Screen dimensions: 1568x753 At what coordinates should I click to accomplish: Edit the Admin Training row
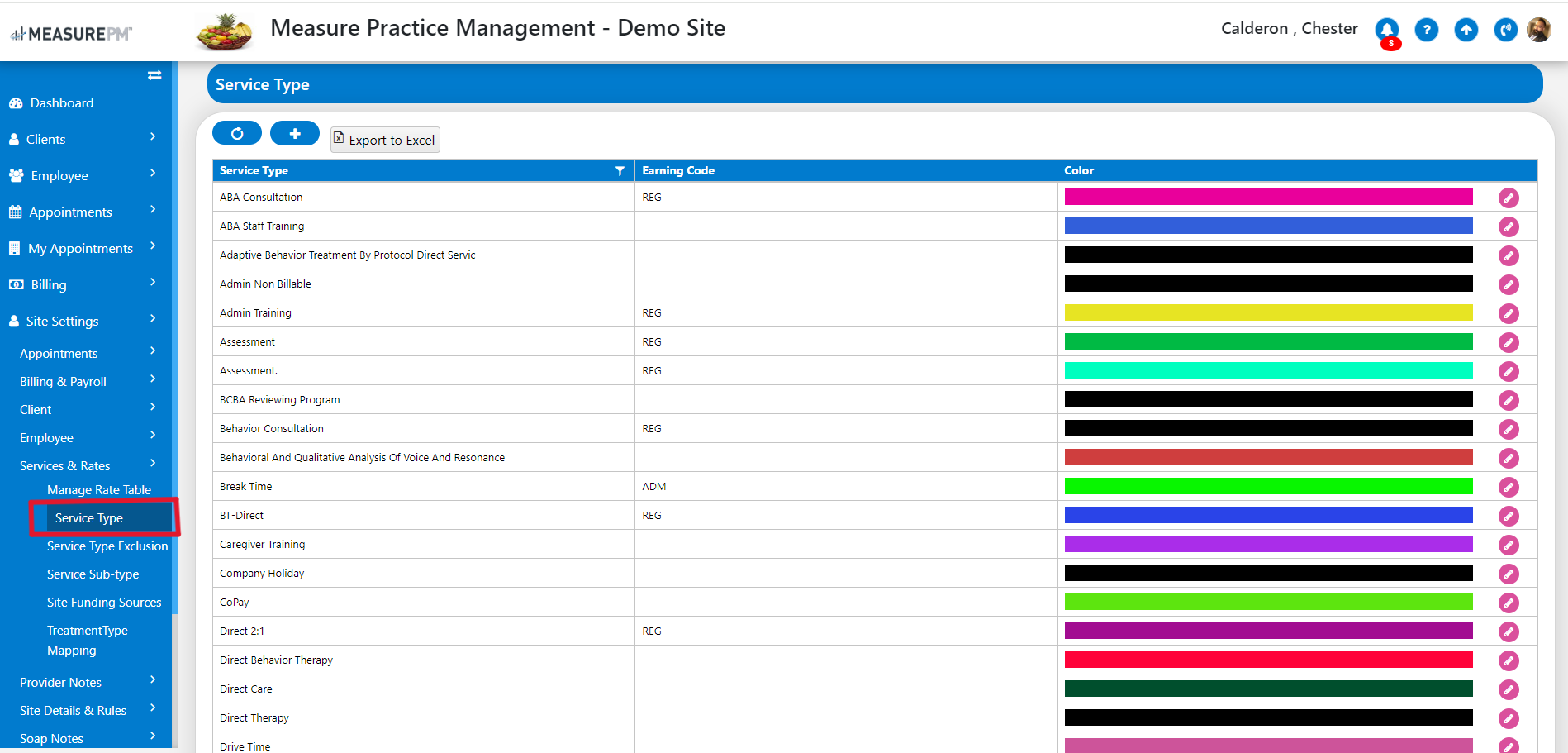click(1509, 313)
